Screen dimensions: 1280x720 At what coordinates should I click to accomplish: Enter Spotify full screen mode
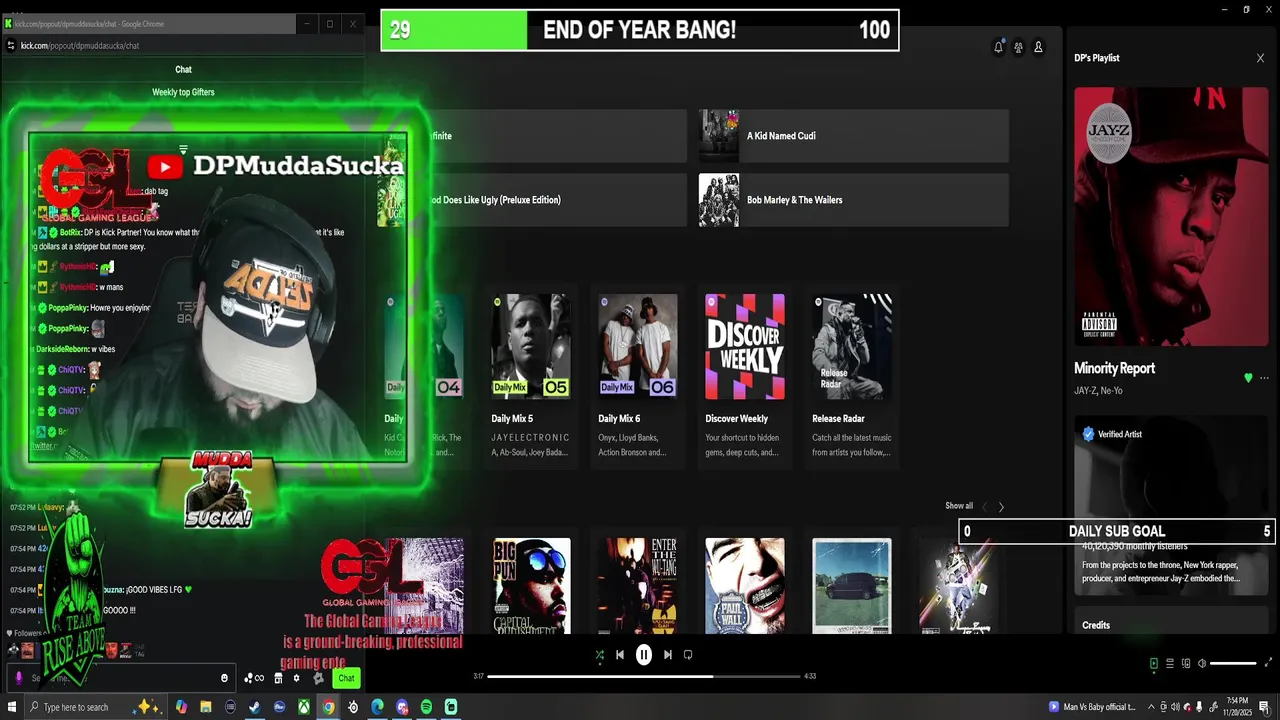coord(1269,663)
